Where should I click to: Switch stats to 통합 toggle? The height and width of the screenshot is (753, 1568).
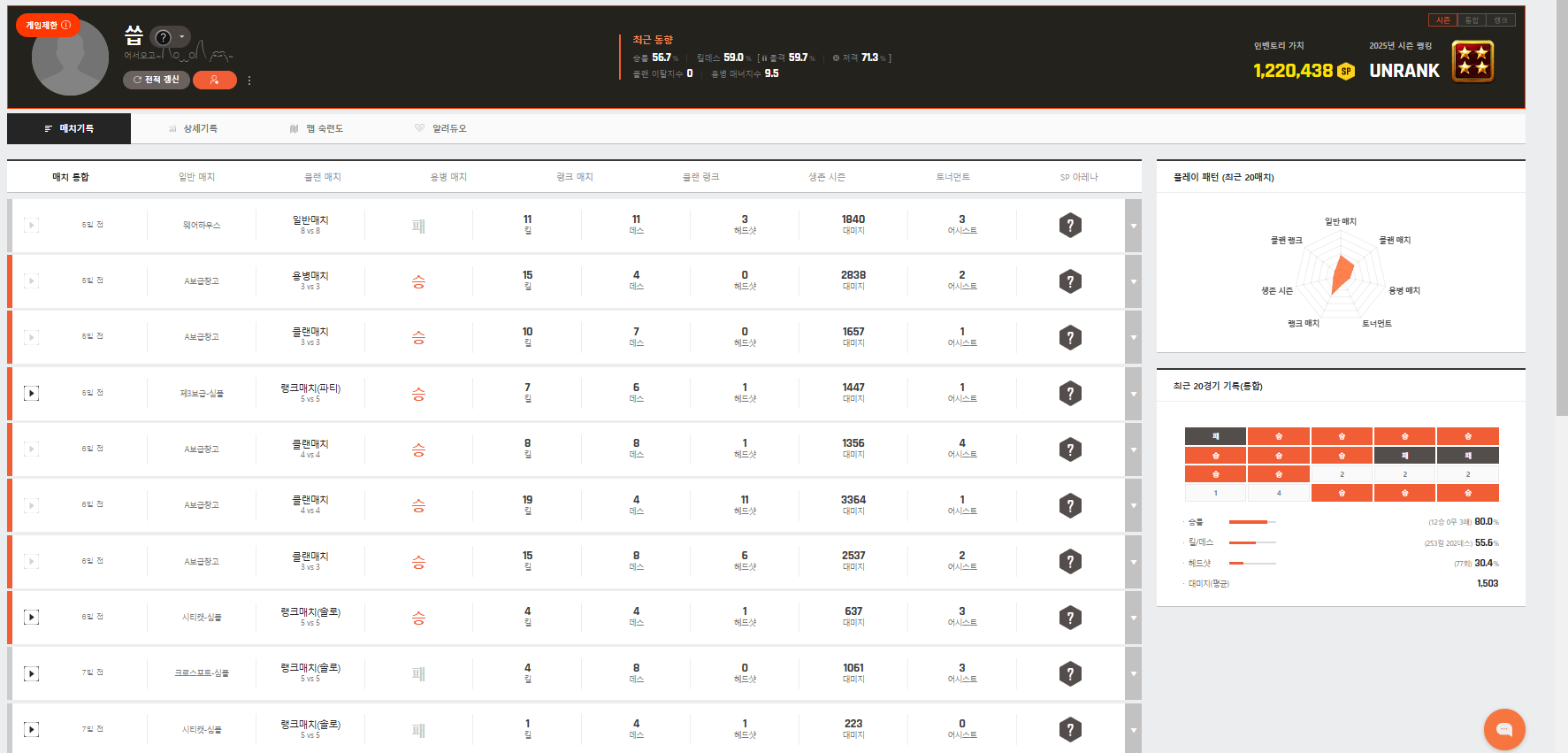(1472, 20)
